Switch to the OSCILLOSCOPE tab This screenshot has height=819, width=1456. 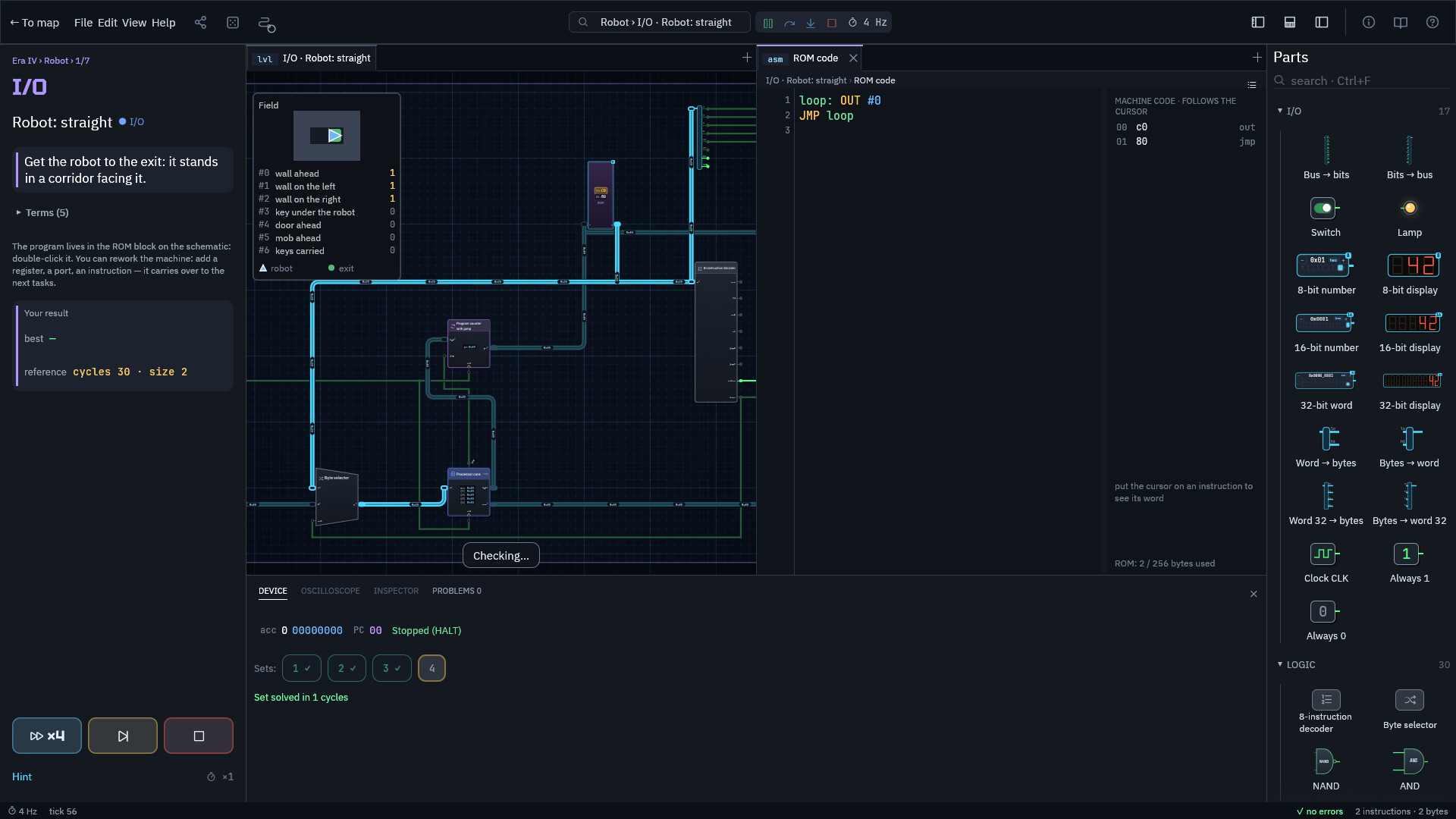[331, 591]
